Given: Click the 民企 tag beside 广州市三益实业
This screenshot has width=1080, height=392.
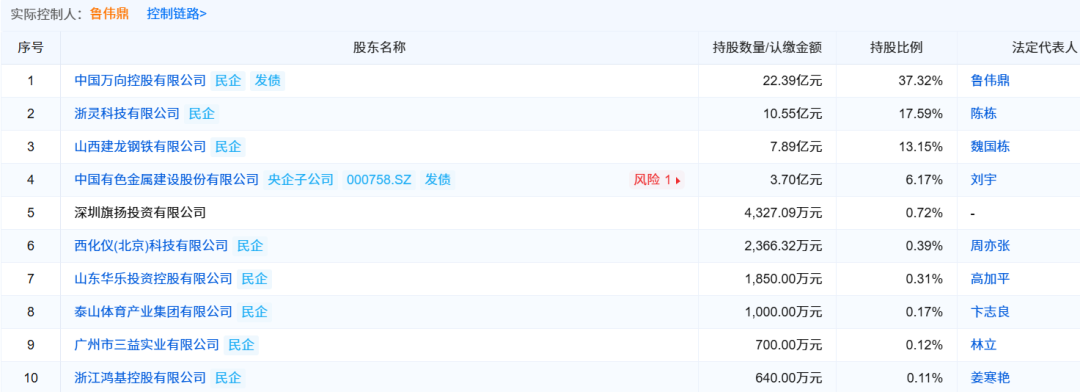Looking at the screenshot, I should (242, 345).
